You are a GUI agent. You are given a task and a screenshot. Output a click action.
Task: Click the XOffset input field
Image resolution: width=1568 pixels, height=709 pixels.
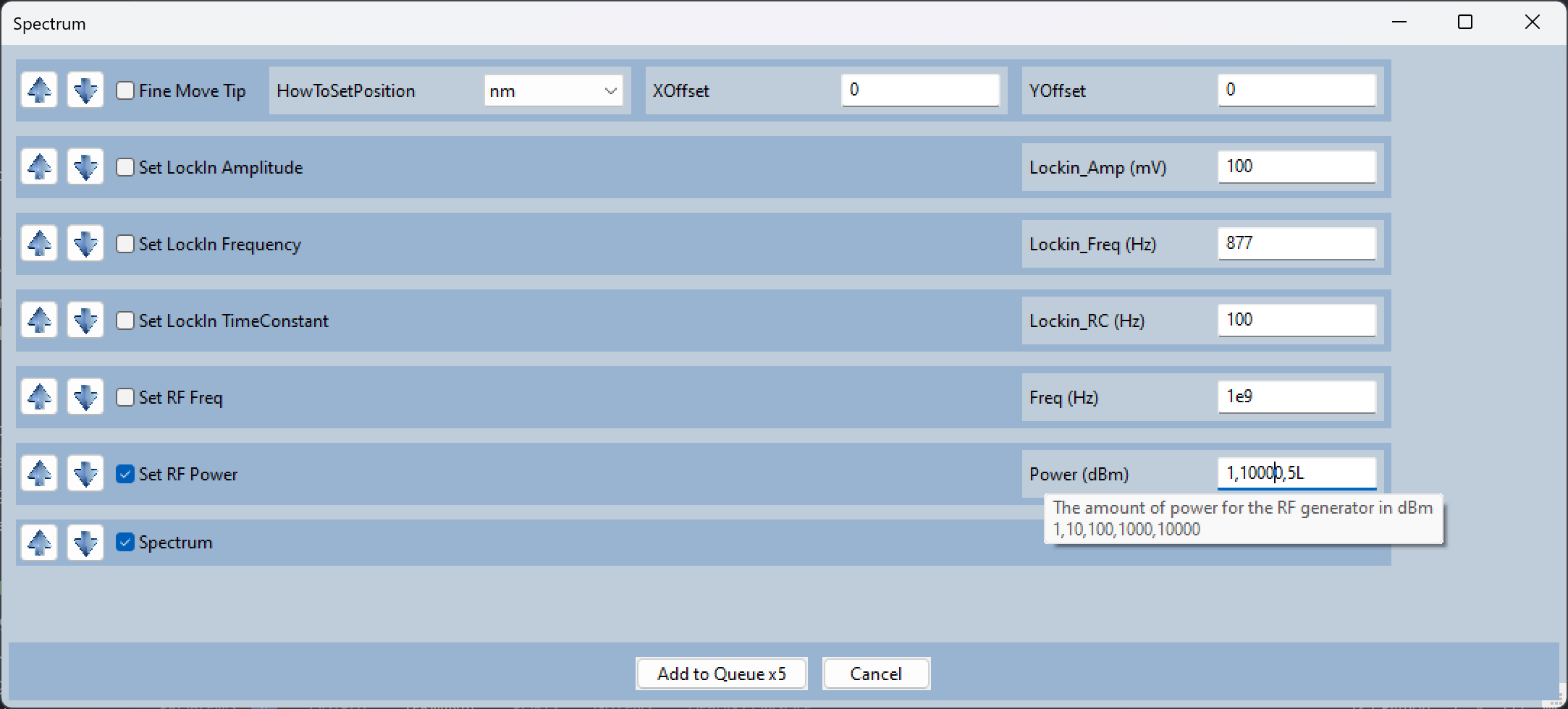click(920, 90)
